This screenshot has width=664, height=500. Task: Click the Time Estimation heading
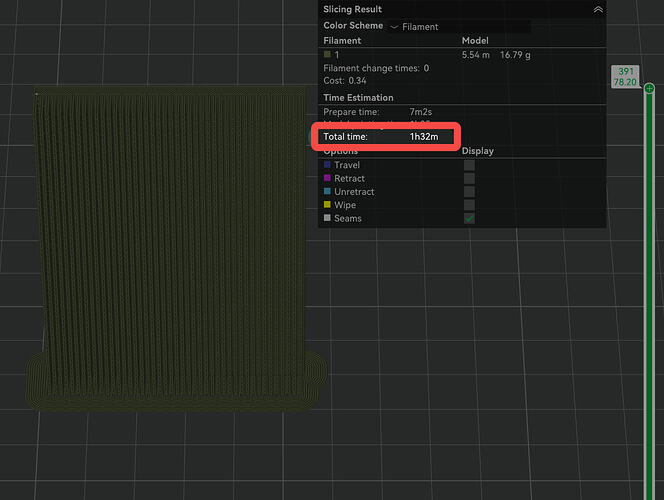tap(358, 97)
